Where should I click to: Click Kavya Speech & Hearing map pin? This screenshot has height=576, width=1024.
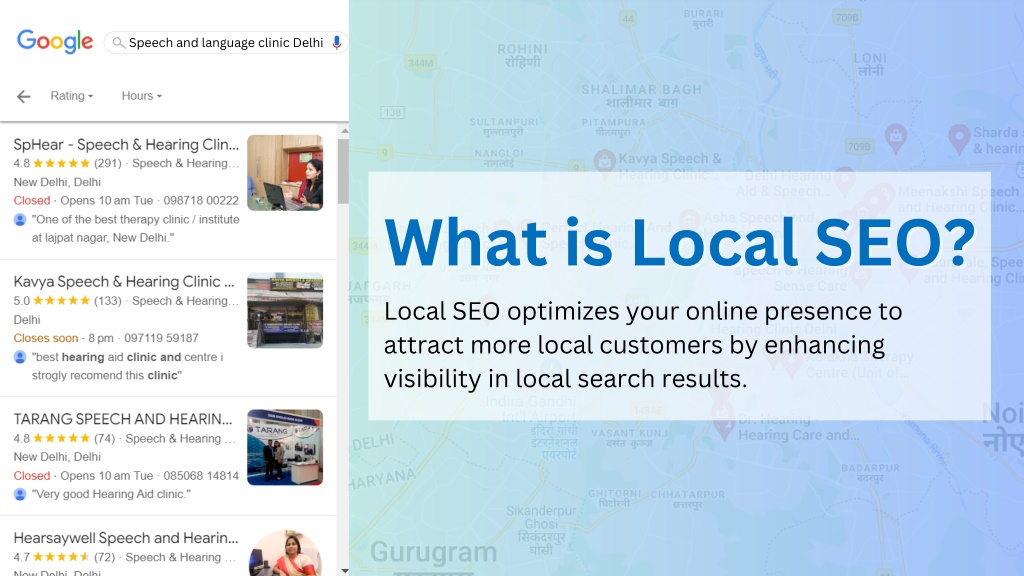[x=604, y=161]
